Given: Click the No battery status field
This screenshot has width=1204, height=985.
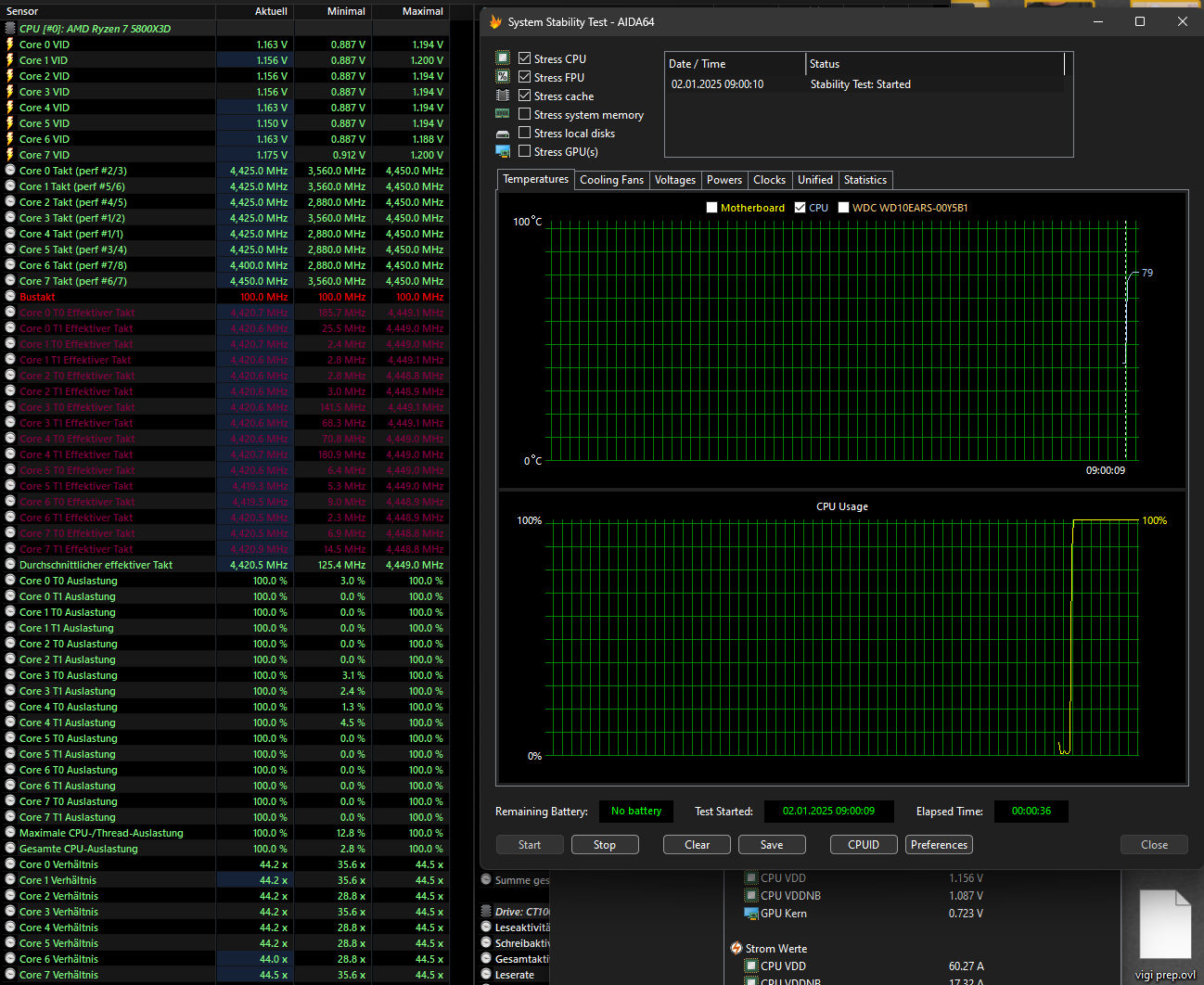Looking at the screenshot, I should [x=636, y=811].
